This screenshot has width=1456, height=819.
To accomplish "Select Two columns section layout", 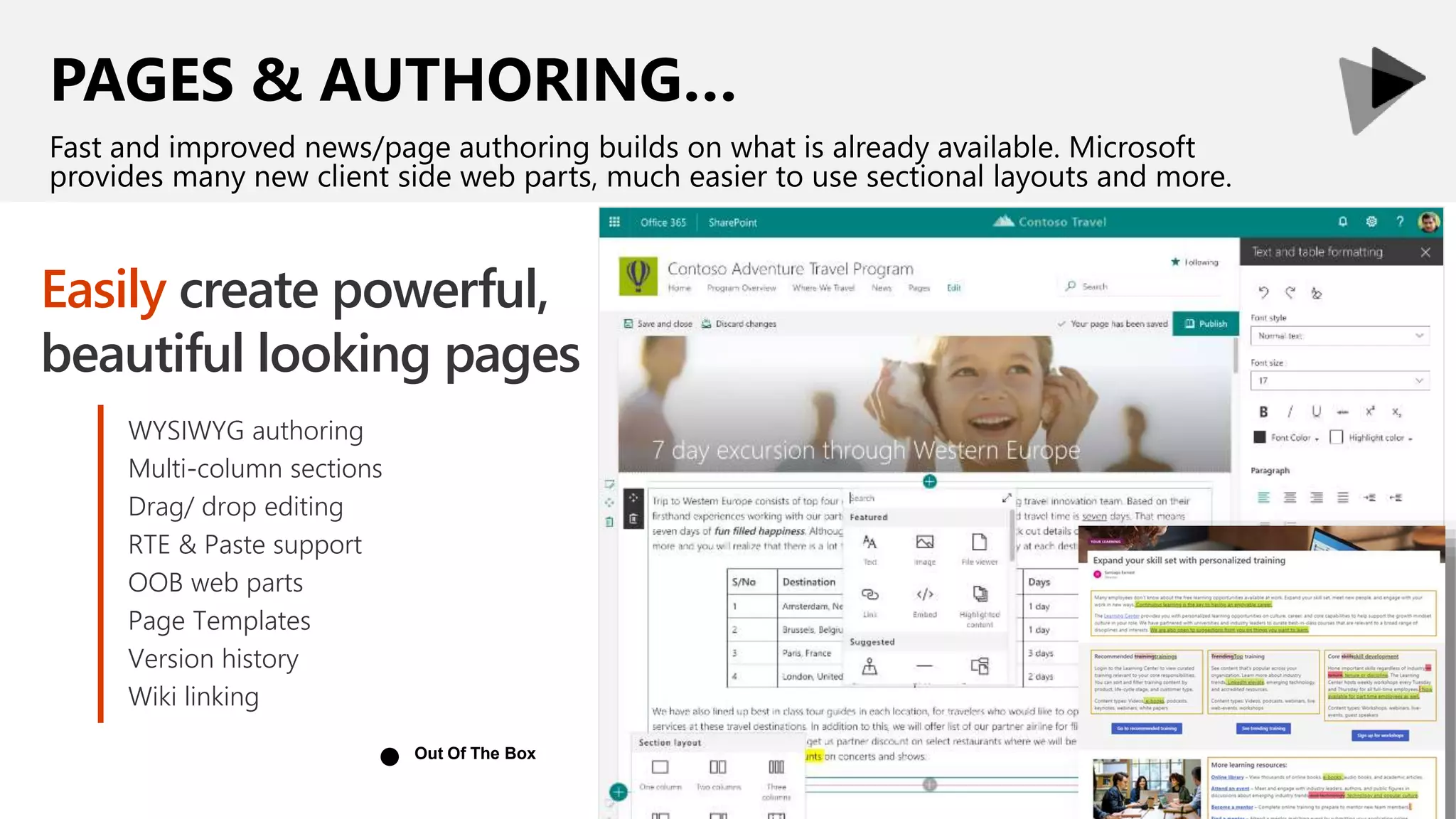I will click(718, 773).
